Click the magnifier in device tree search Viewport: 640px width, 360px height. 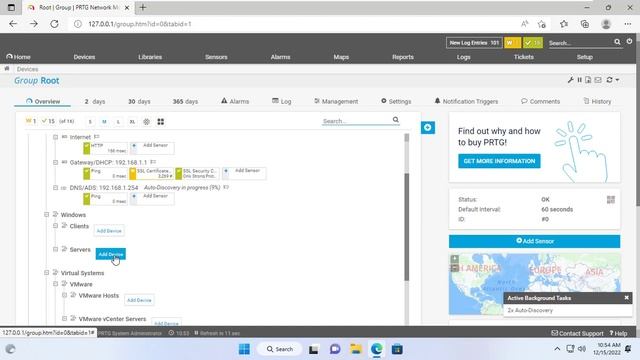pos(396,120)
